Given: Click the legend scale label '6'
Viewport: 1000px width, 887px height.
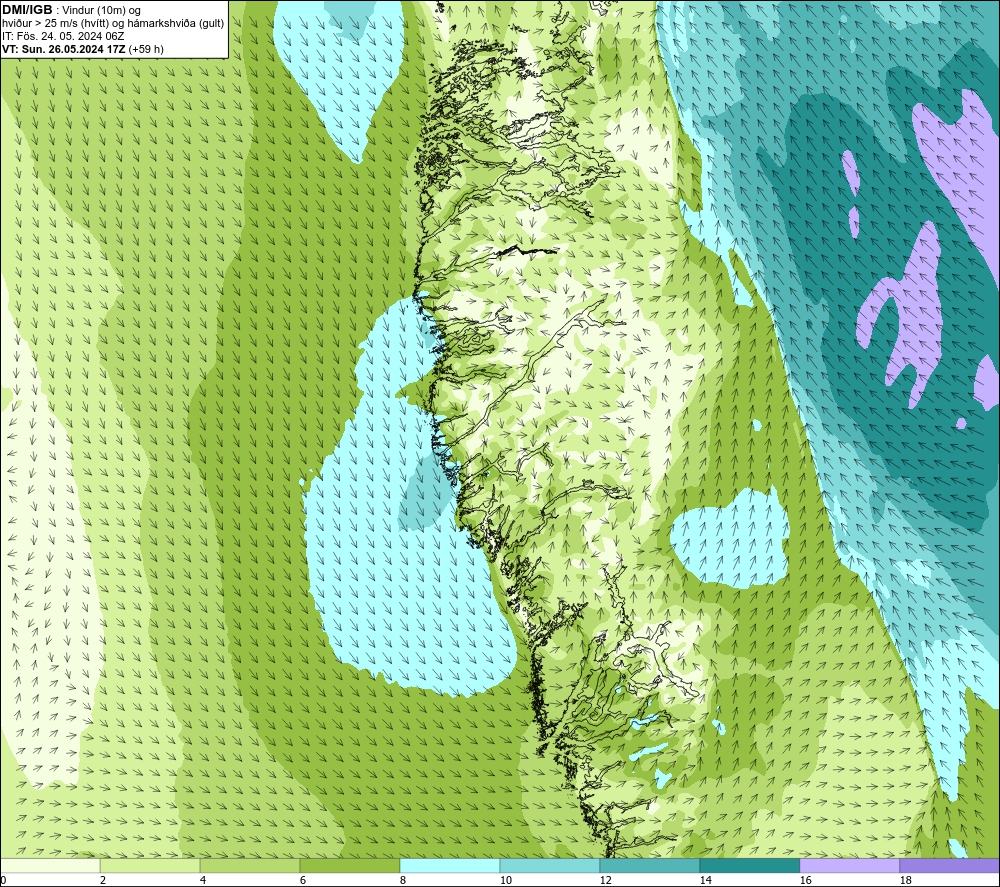Looking at the screenshot, I should pyautogui.click(x=303, y=880).
